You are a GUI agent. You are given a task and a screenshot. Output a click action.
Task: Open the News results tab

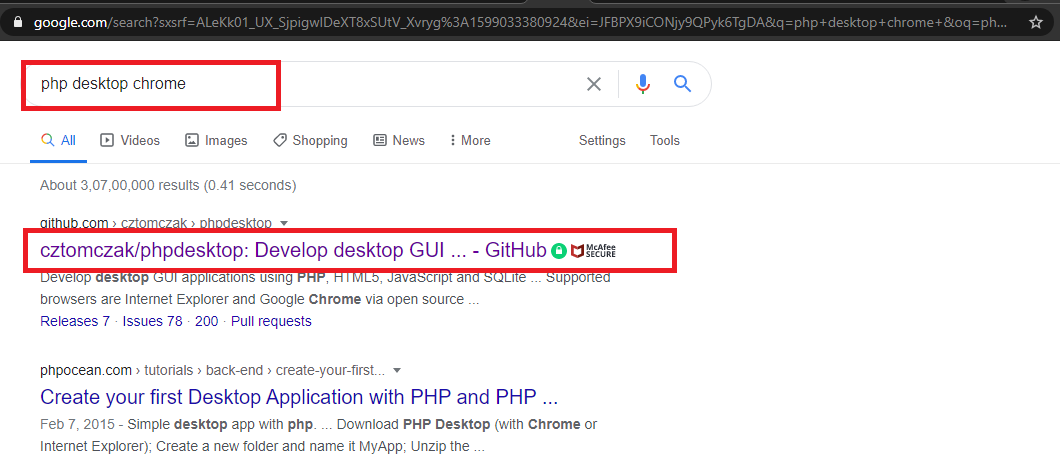(x=399, y=141)
